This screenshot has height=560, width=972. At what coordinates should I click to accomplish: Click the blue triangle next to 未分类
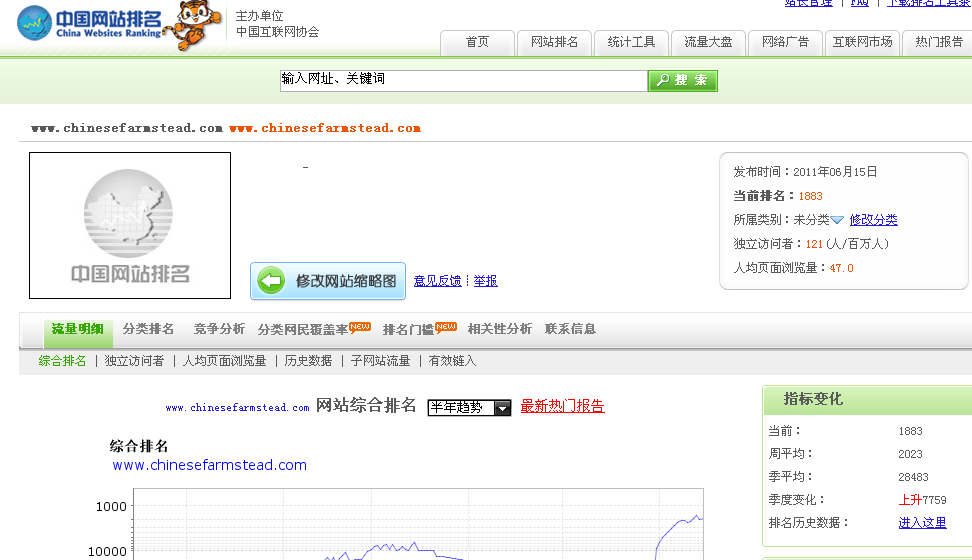837,220
